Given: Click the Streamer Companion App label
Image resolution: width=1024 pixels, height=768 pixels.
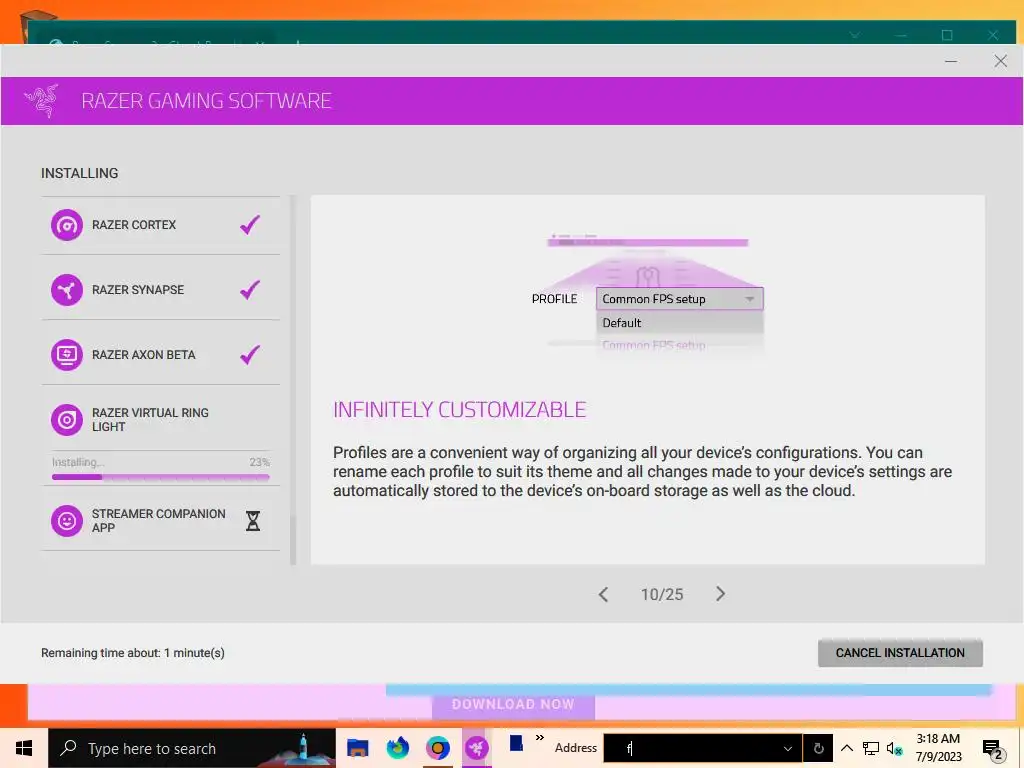Looking at the screenshot, I should (159, 520).
